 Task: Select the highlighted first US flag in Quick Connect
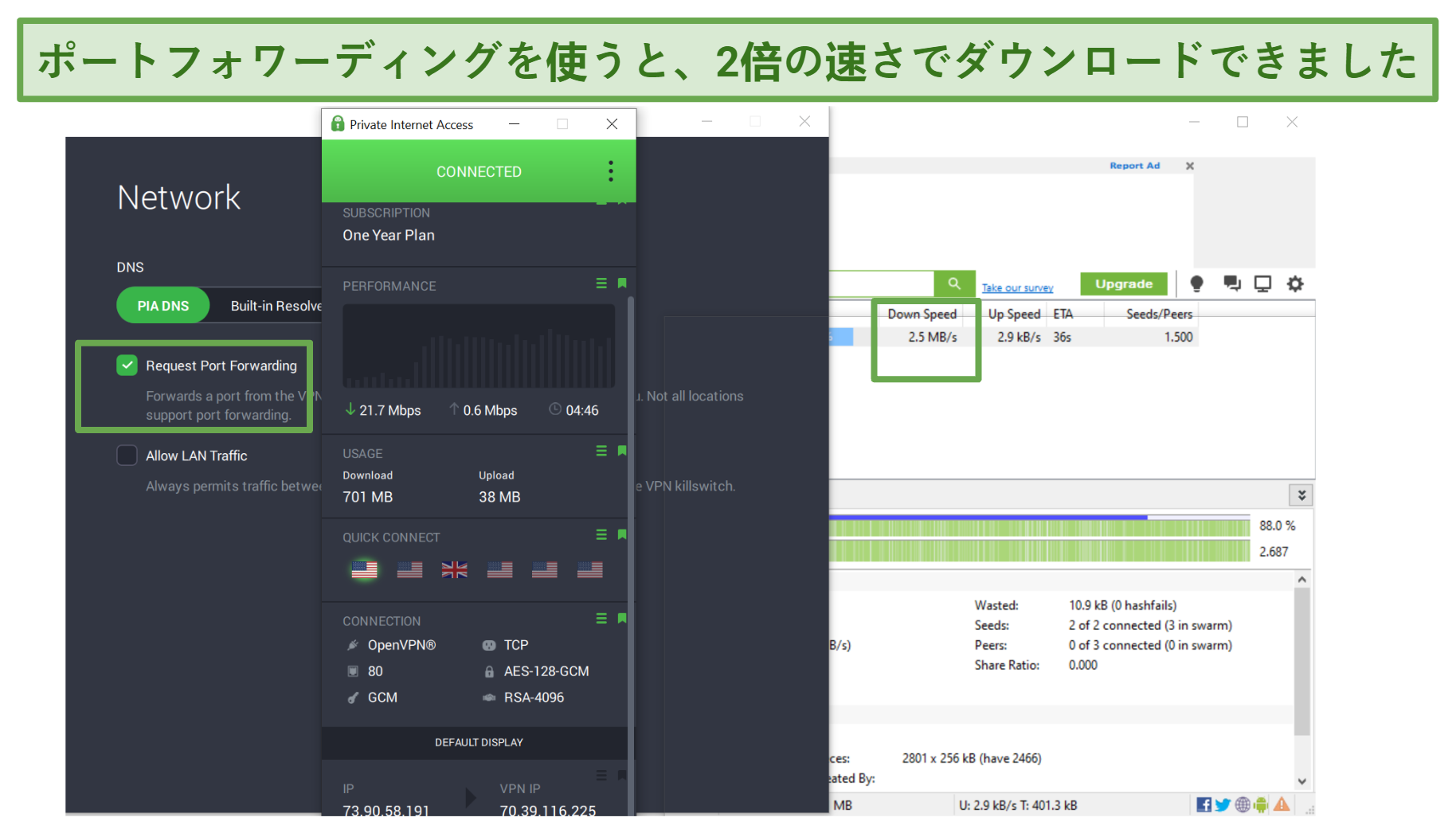365,569
